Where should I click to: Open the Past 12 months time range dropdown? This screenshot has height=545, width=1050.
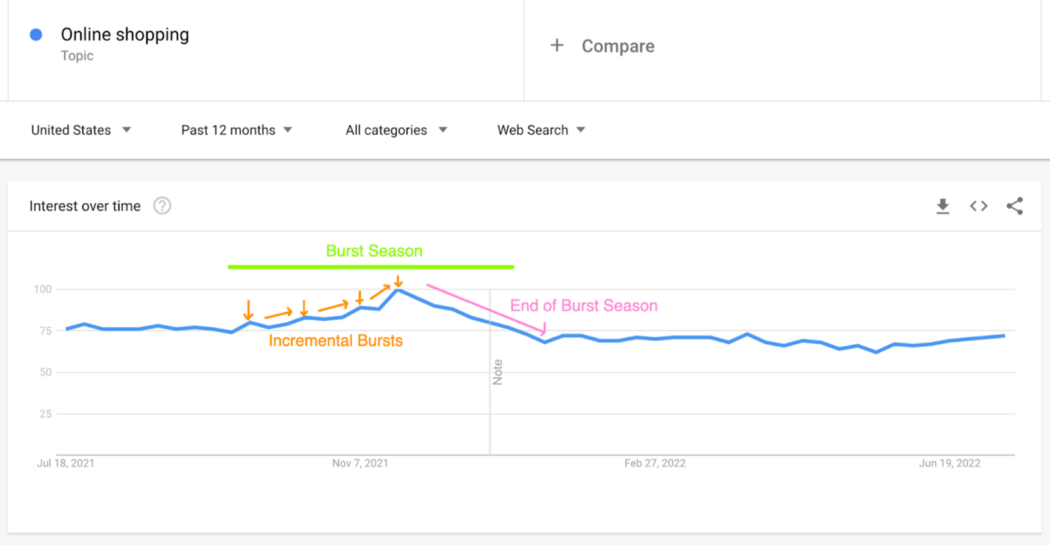point(236,130)
